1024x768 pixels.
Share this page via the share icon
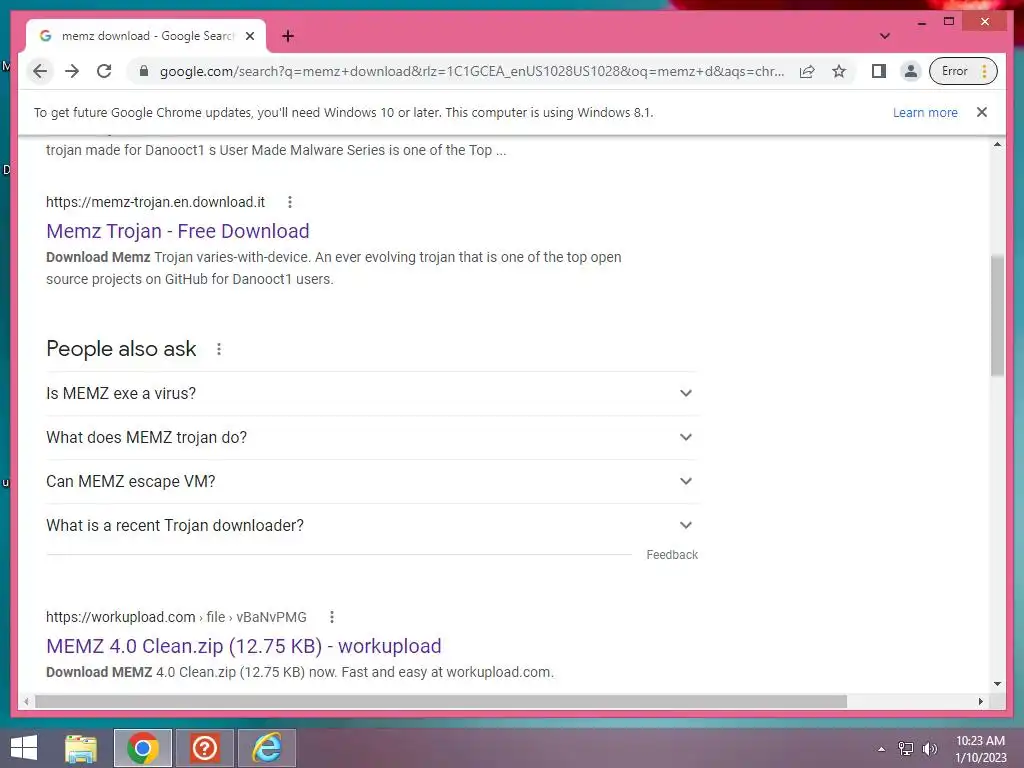pos(807,71)
